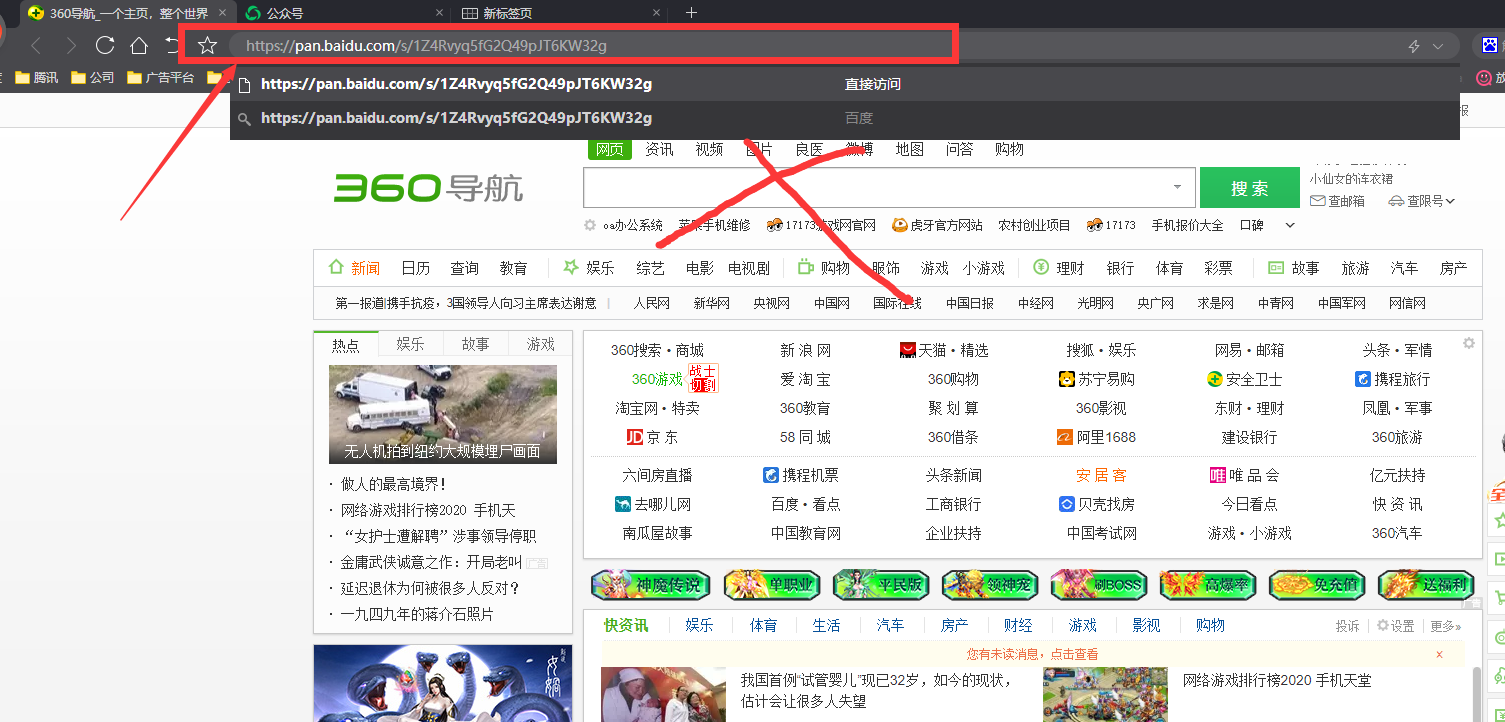Open the 携程机票 site link
The width and height of the screenshot is (1505, 722).
(801, 475)
